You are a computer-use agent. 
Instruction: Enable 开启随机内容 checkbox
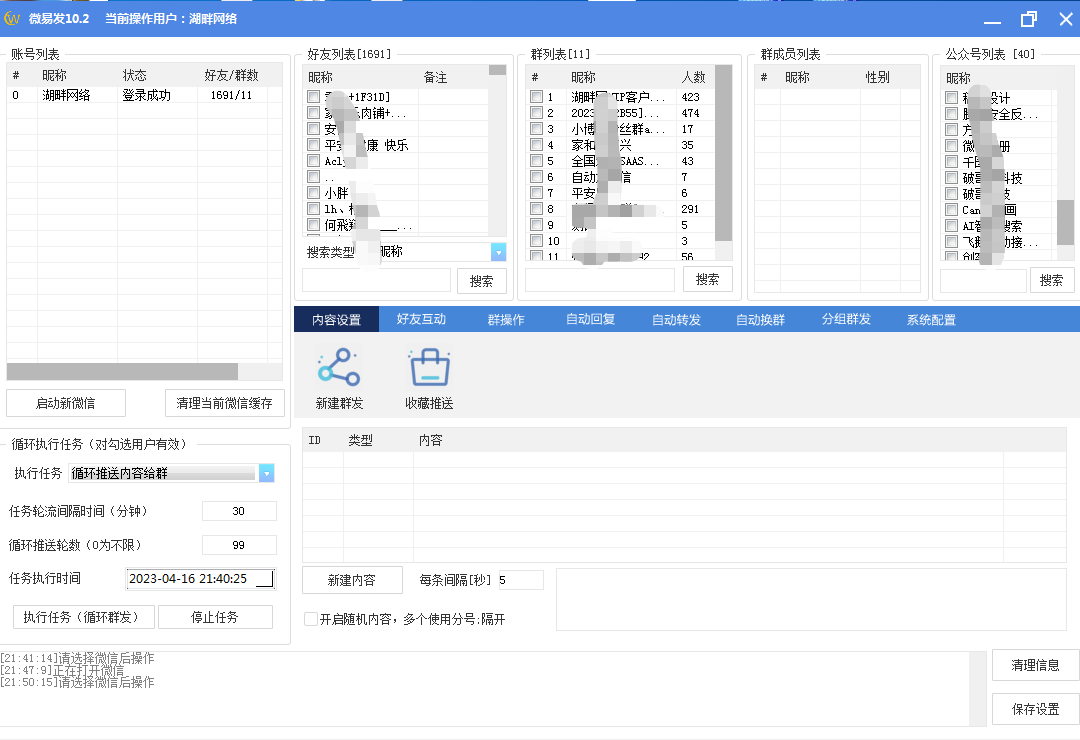pyautogui.click(x=311, y=619)
